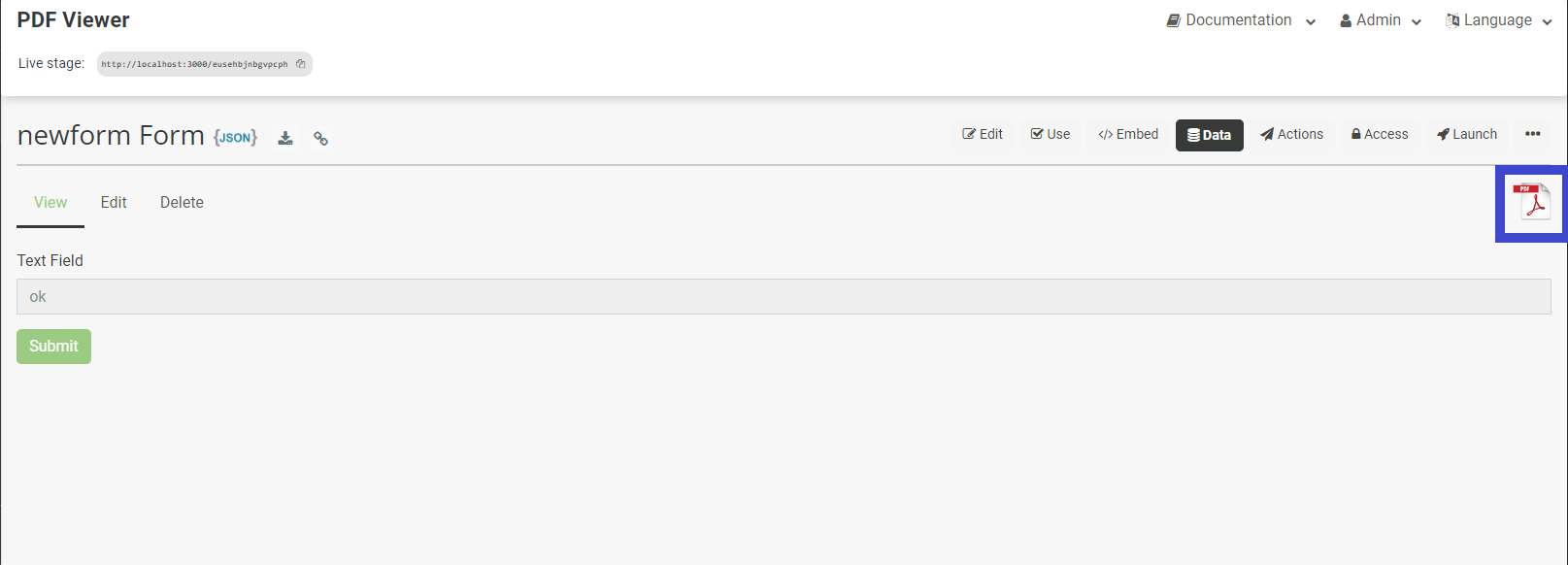Open the Embed code section
Viewport: 1568px width, 565px height.
[1128, 135]
